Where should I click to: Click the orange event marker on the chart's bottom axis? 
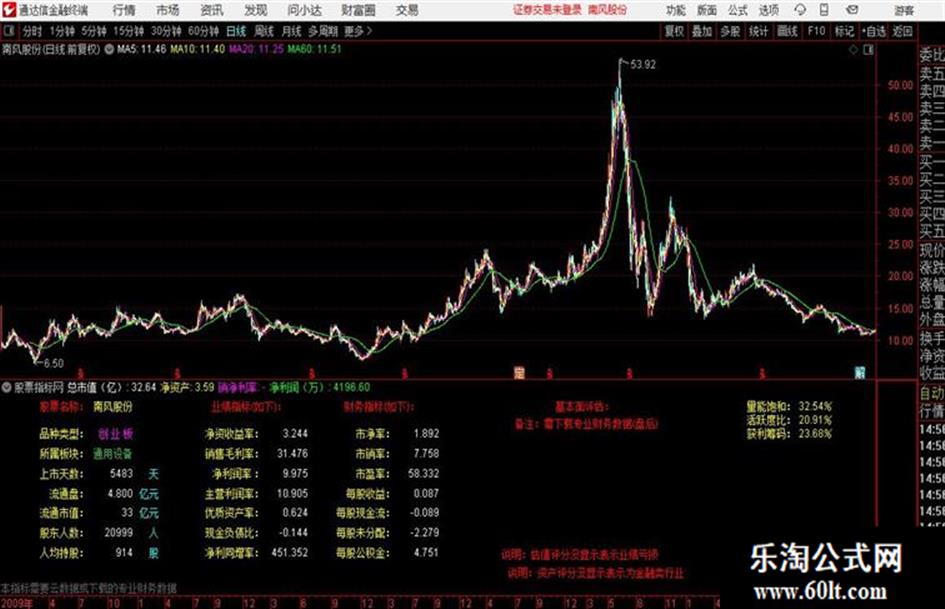point(519,373)
